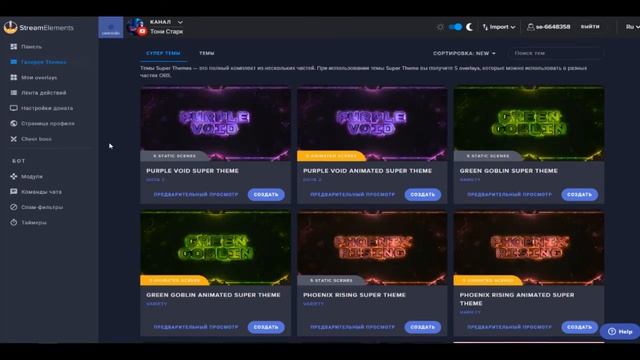
Task: Create Phoenix Rising Super Theme
Action: [423, 327]
